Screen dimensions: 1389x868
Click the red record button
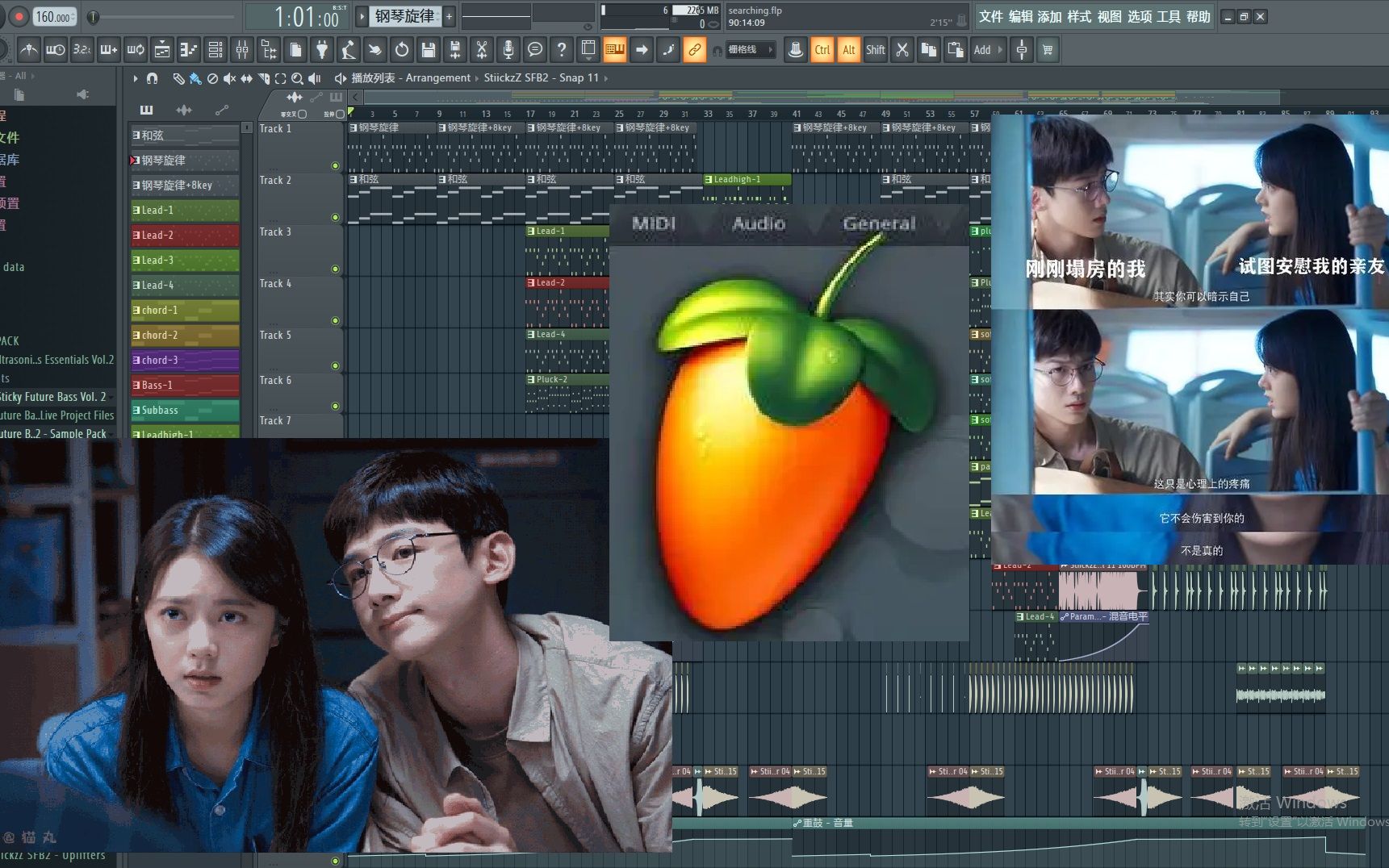(19, 15)
